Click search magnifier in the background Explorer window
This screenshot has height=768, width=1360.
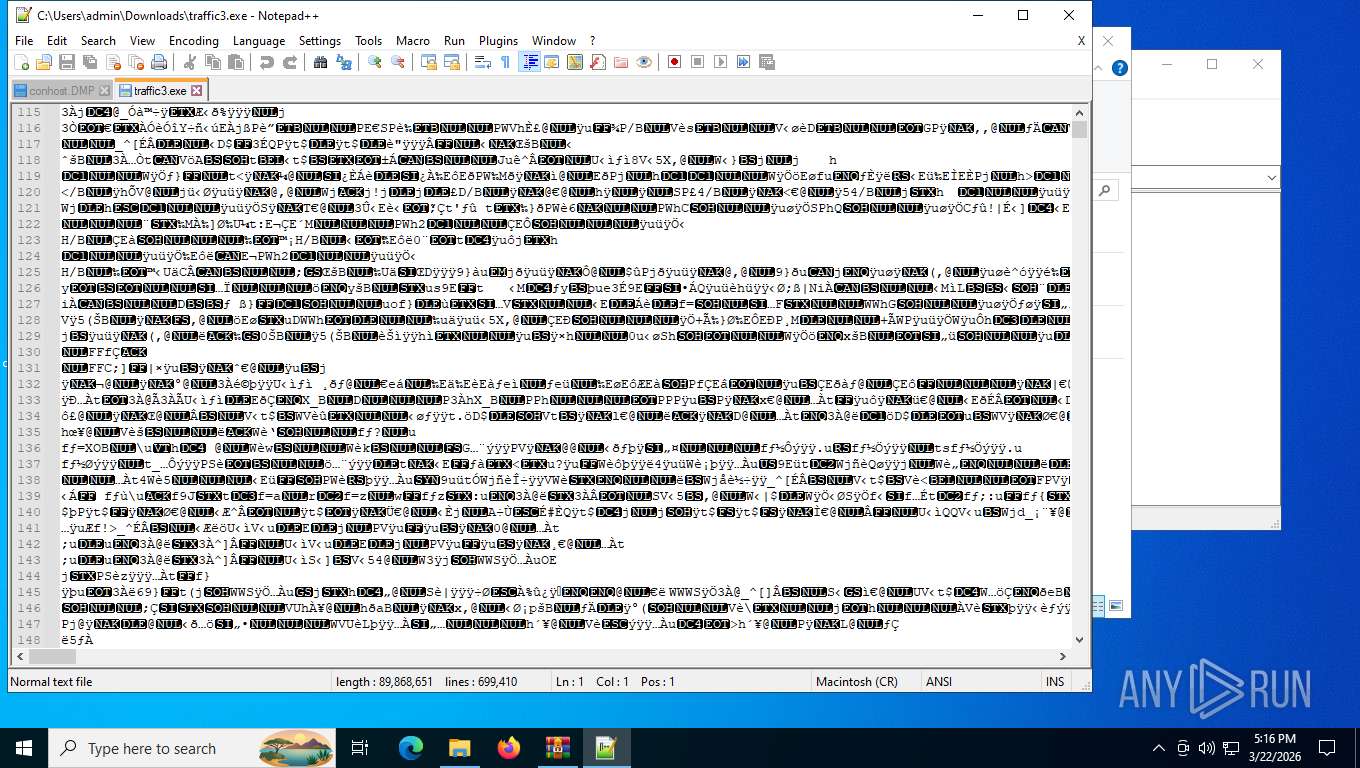pos(1104,190)
